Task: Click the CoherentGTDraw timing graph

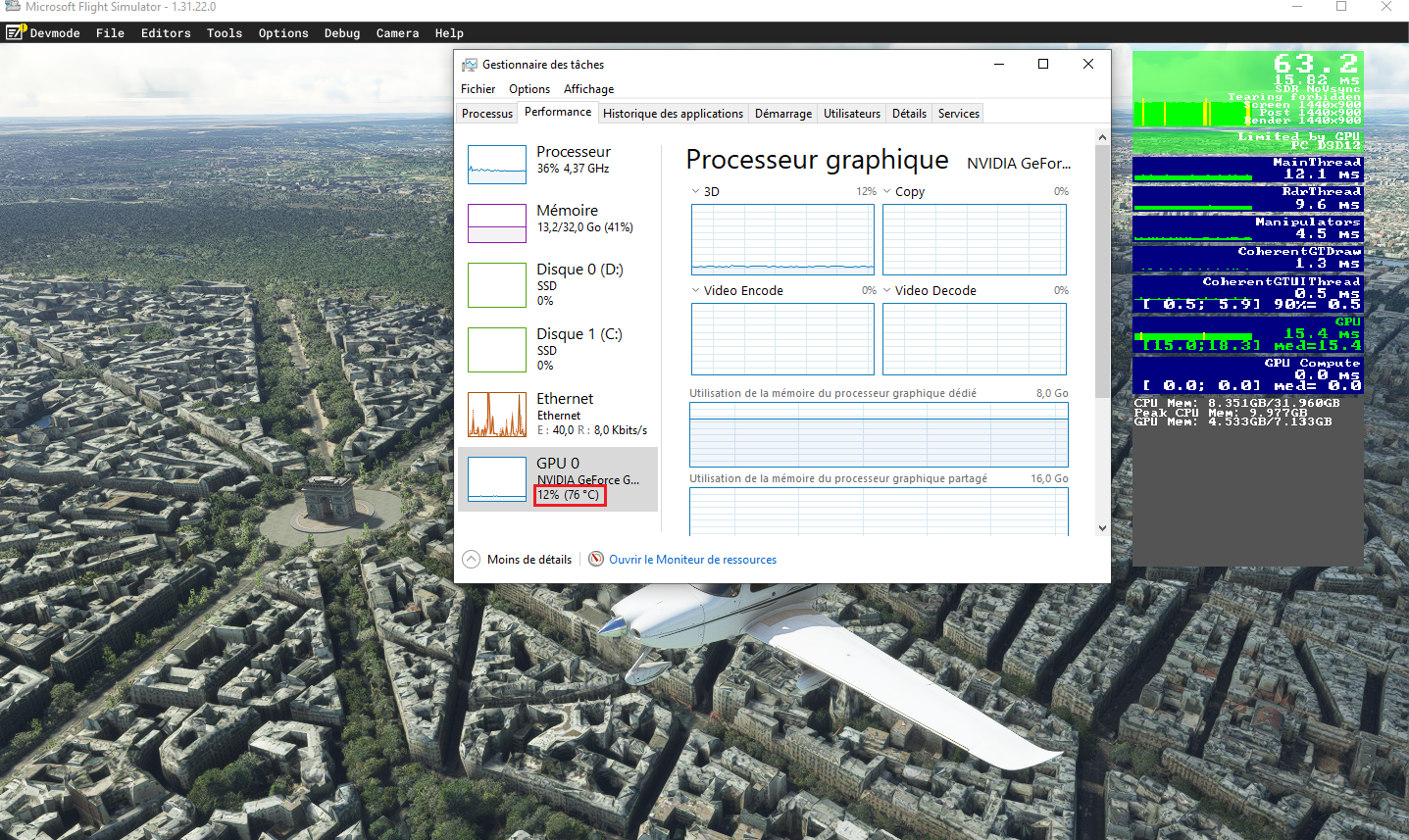Action: pos(1248,258)
